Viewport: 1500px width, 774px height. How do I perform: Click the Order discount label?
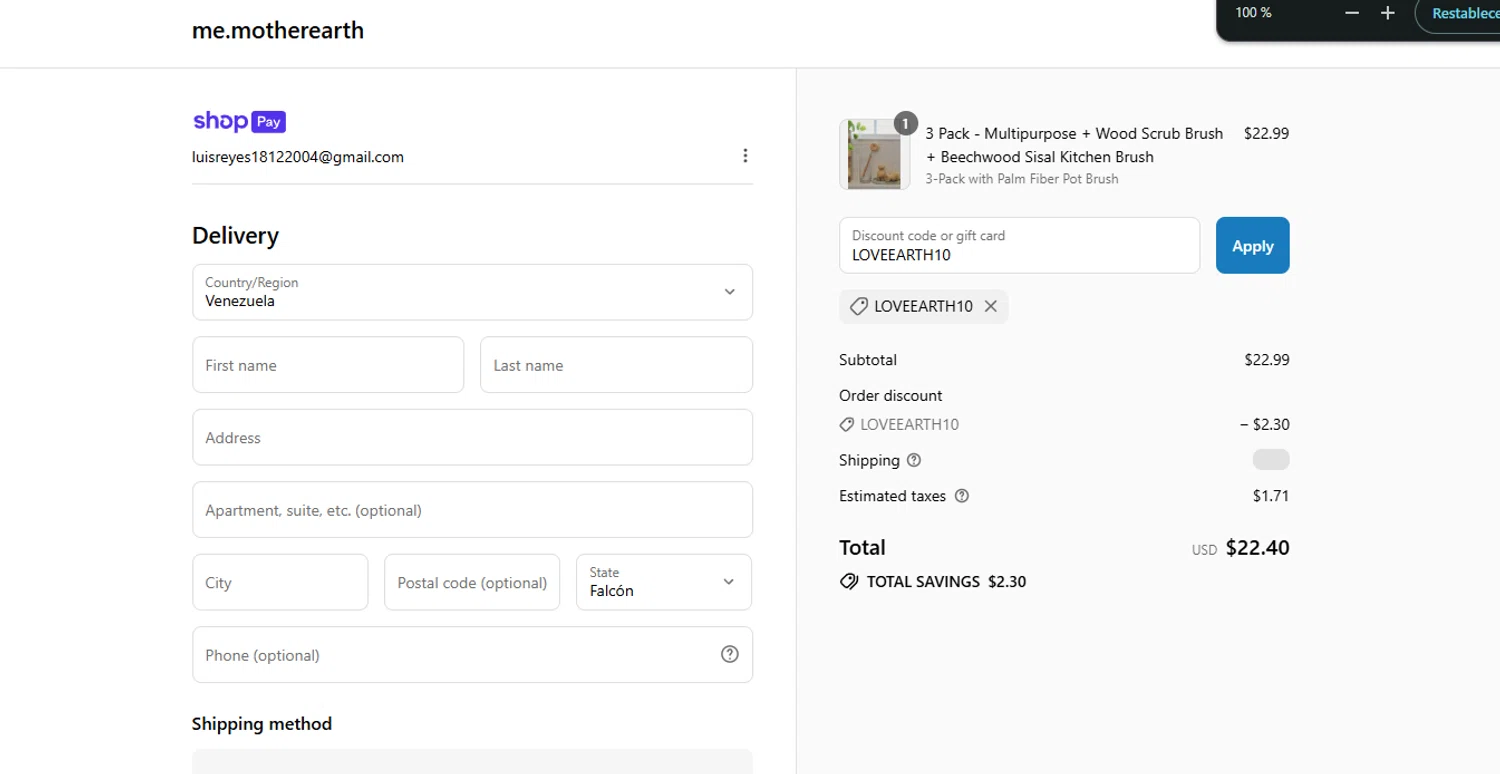click(x=891, y=396)
